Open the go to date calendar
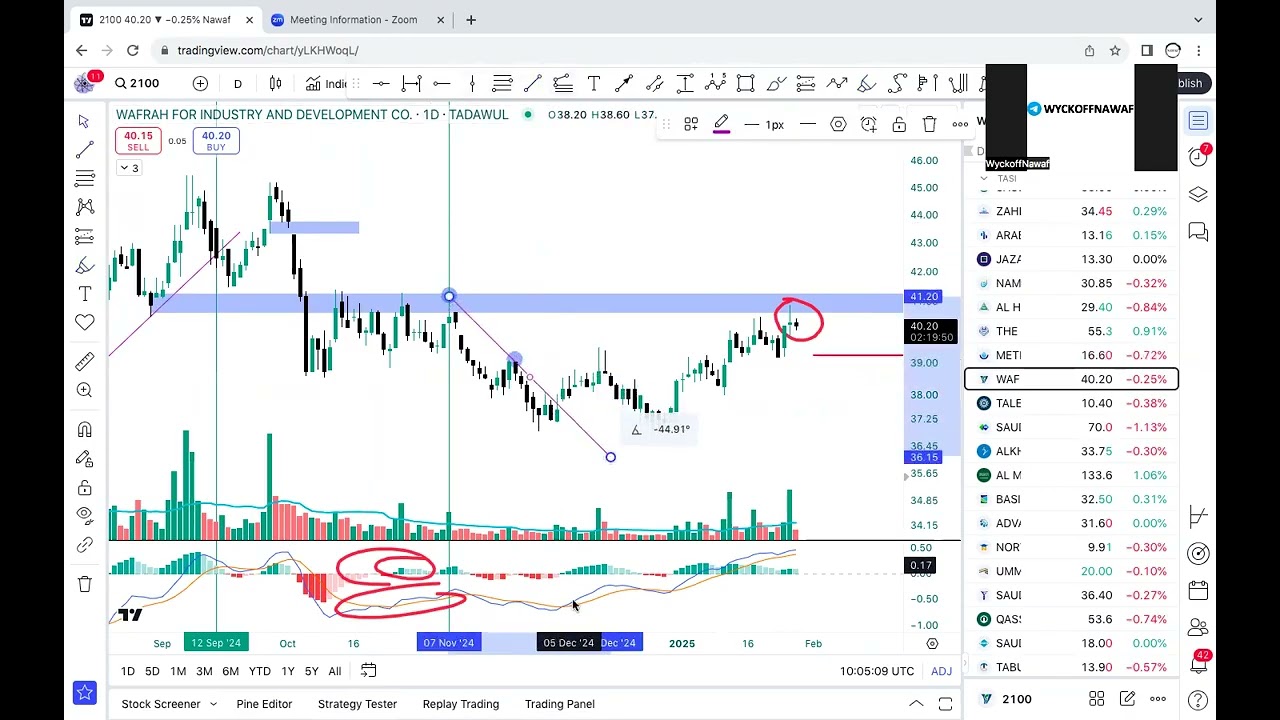This screenshot has width=1280, height=720. pyautogui.click(x=368, y=671)
